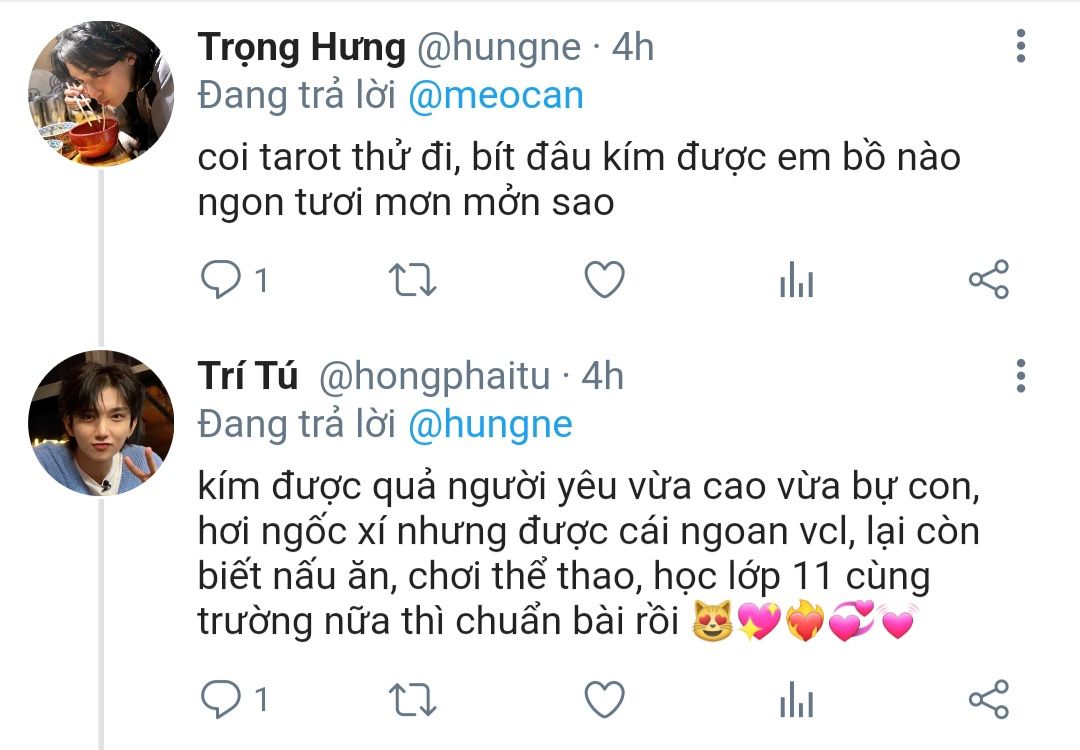Share Trí Tú's tweet
The height and width of the screenshot is (750, 1080).
pyautogui.click(x=988, y=698)
